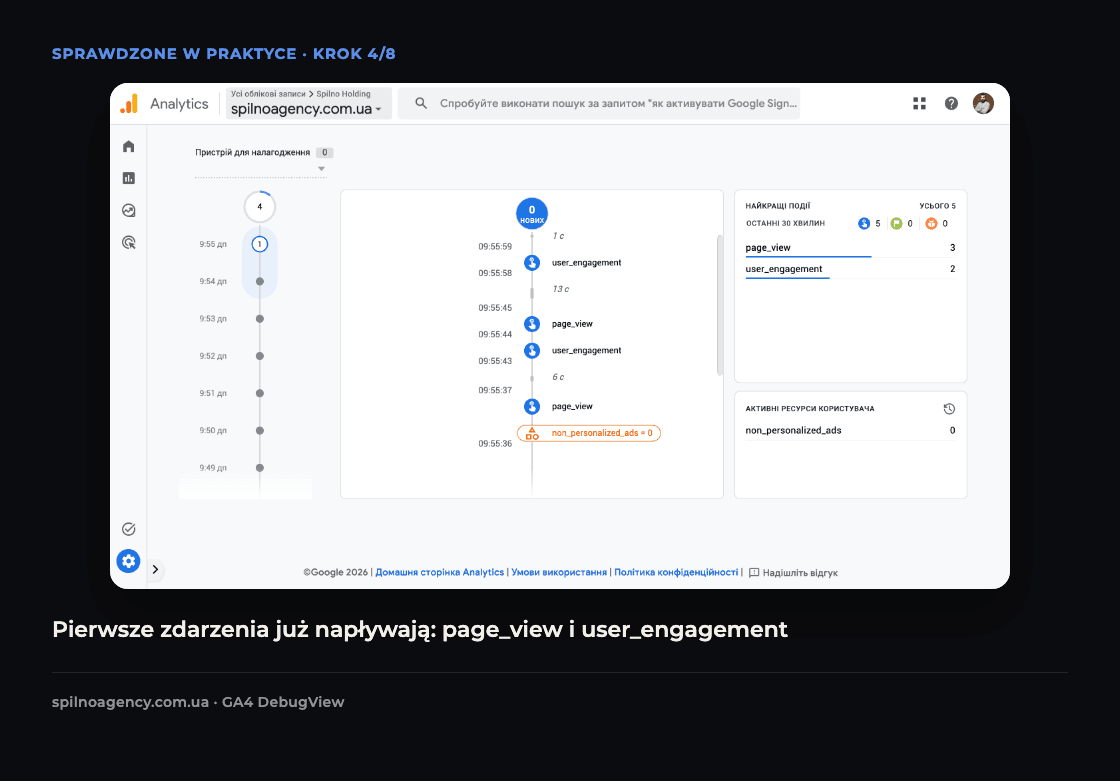The width and height of the screenshot is (1120, 781).
Task: Click the 09:55:36 timestamp in stream
Action: pyautogui.click(x=495, y=444)
